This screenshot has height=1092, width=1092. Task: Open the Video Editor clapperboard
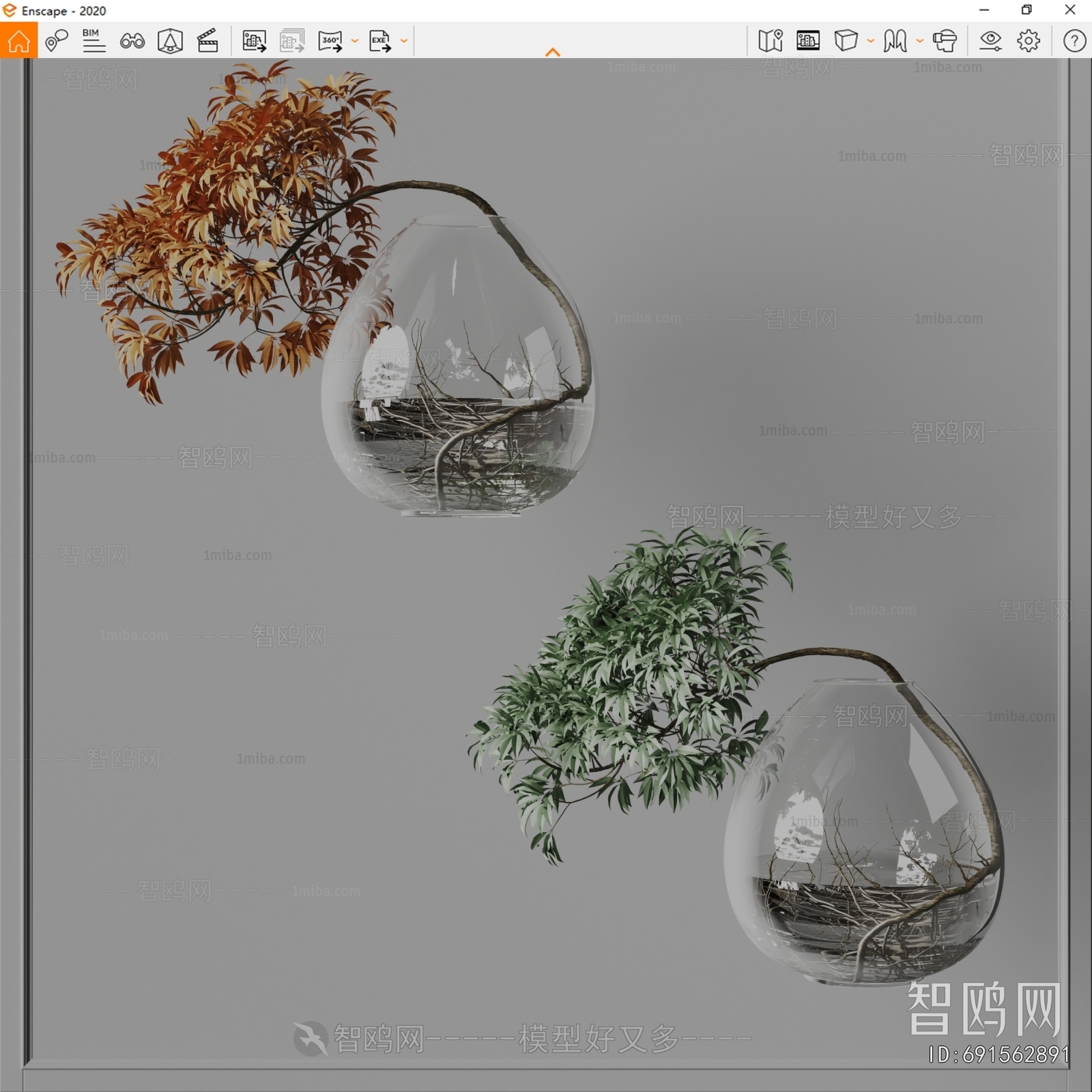[x=207, y=41]
